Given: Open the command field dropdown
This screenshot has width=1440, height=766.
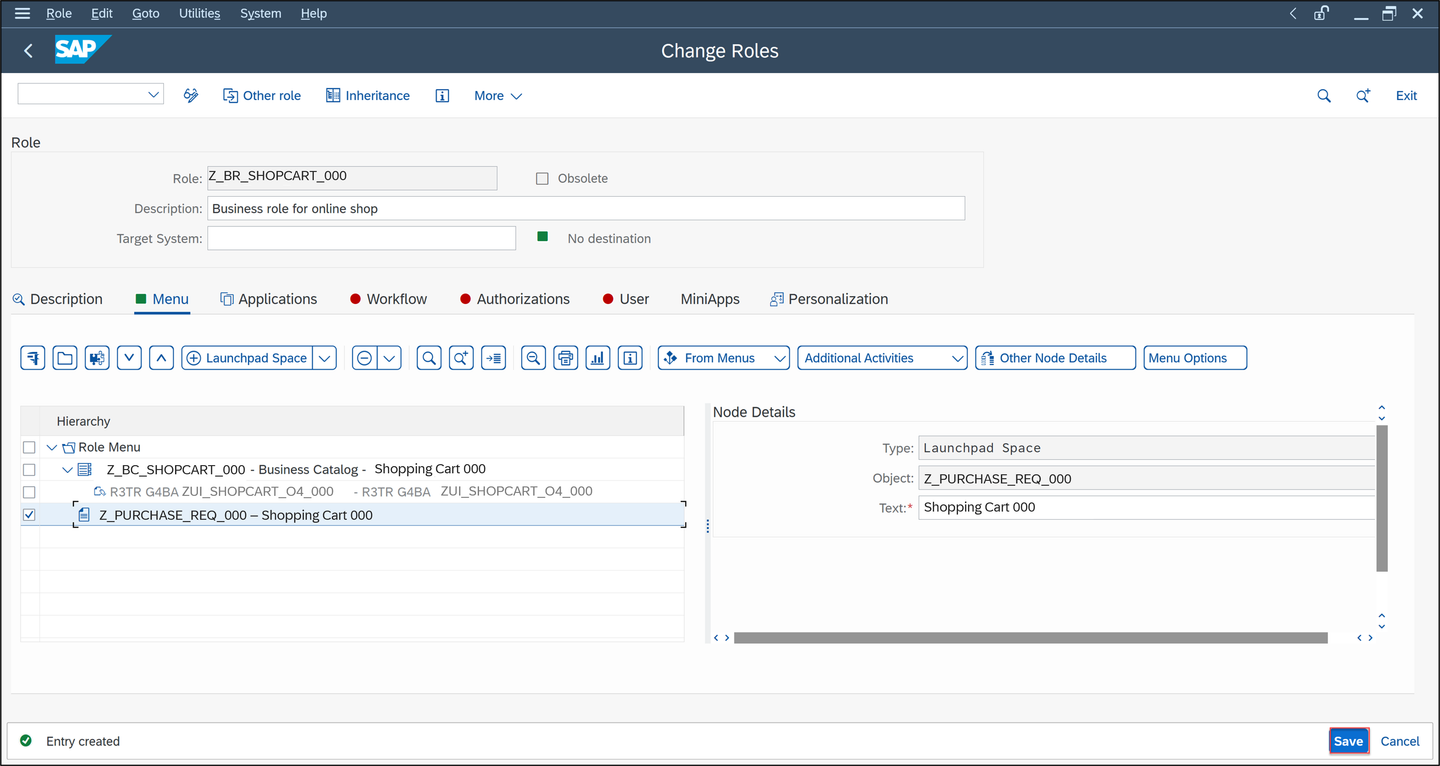Looking at the screenshot, I should tap(154, 95).
